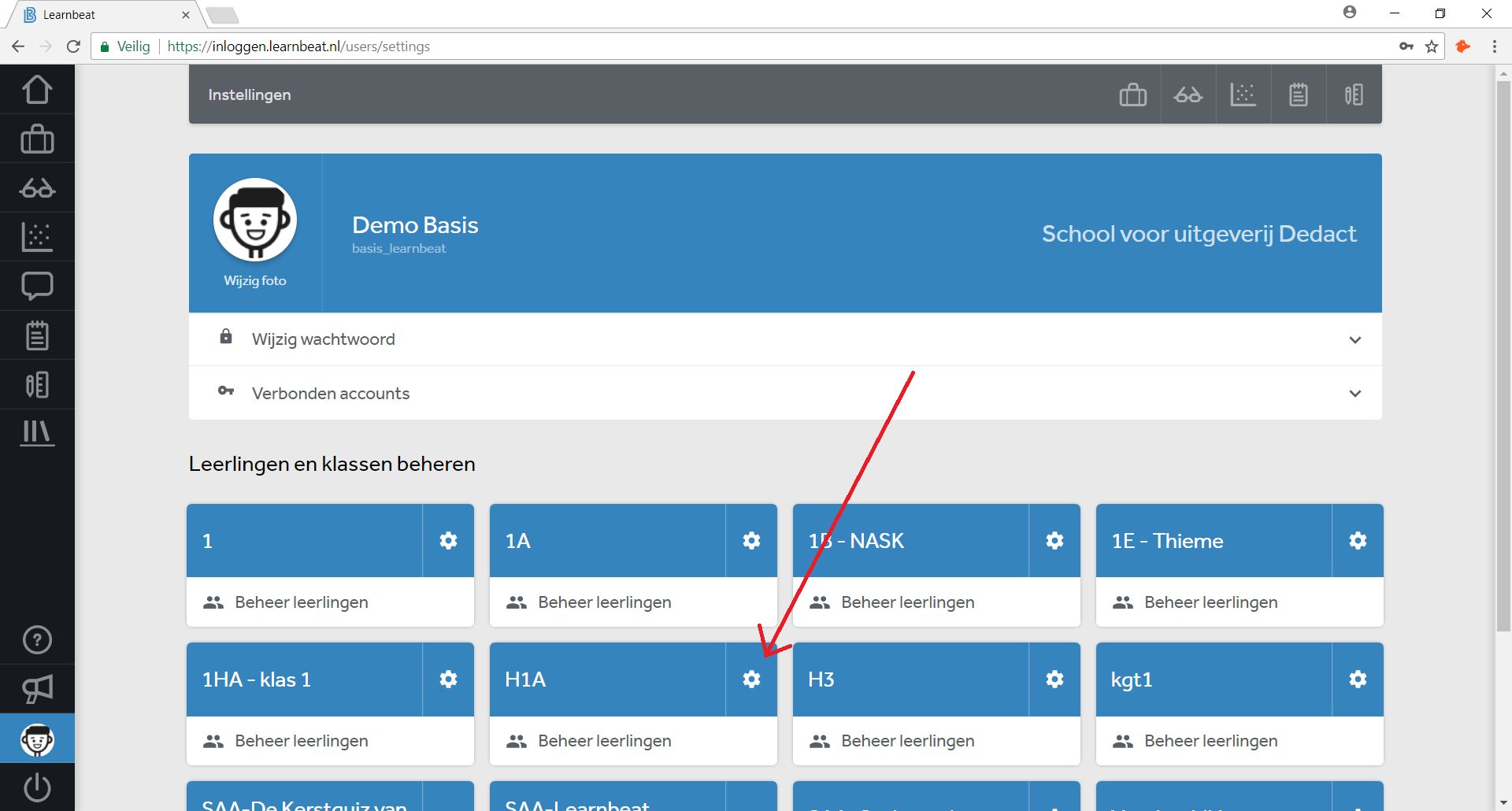1512x811 pixels.
Task: Open settings gear for class 1
Action: coord(448,541)
